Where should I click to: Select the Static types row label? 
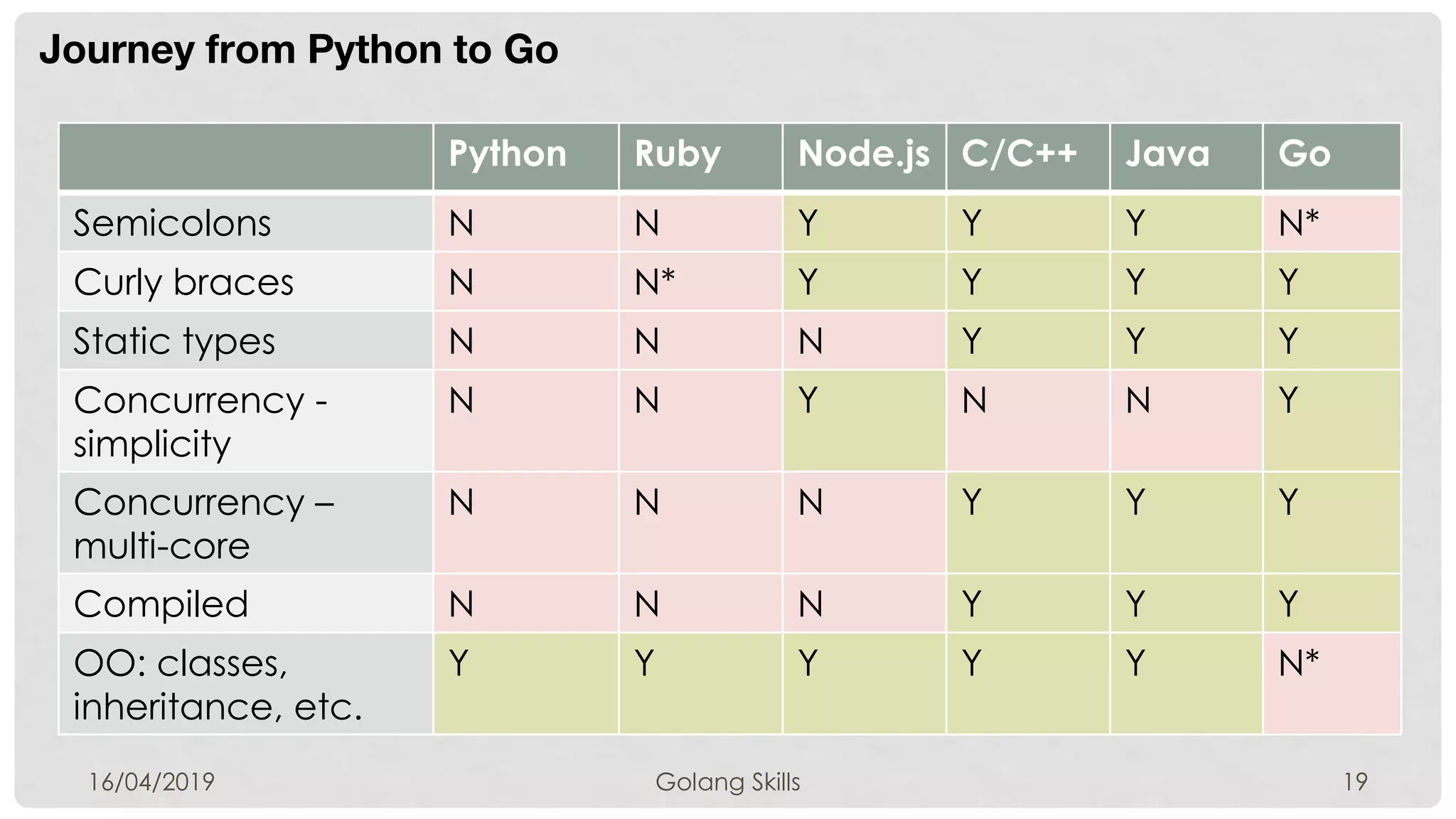[x=174, y=341]
